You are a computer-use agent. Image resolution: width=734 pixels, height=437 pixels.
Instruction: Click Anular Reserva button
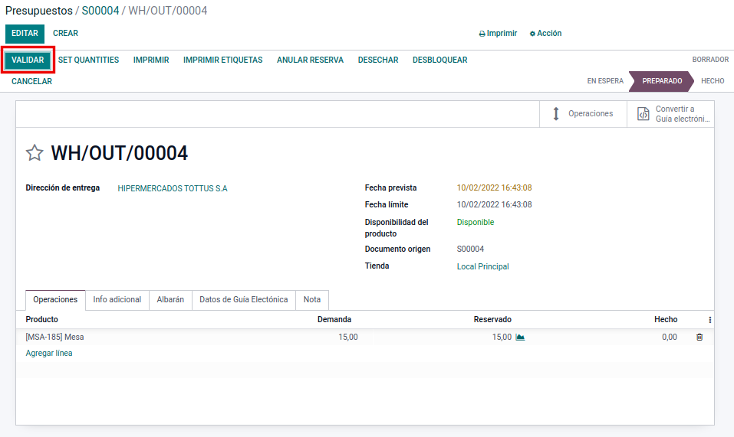310,60
